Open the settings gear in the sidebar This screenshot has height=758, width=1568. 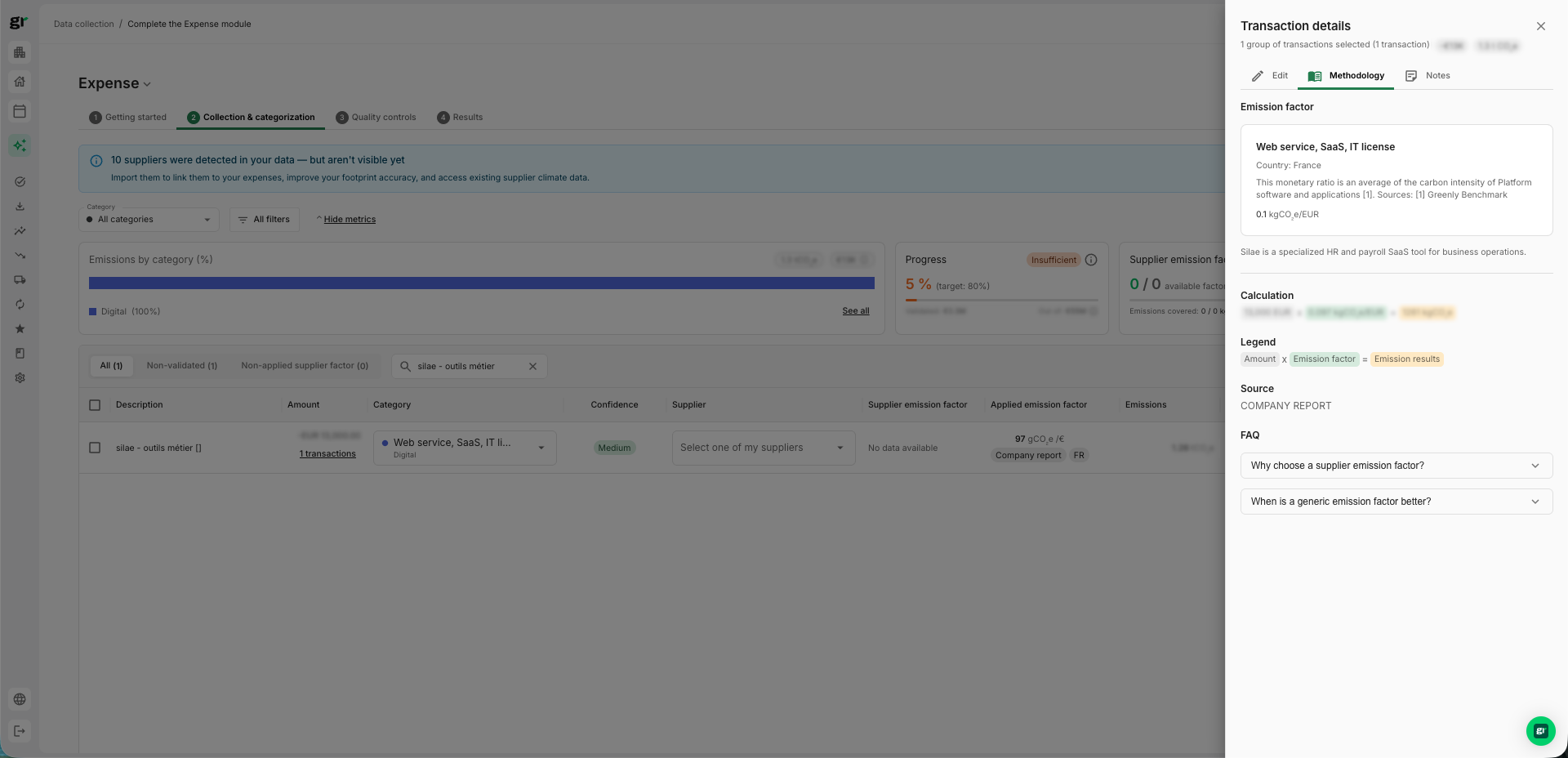pos(20,378)
